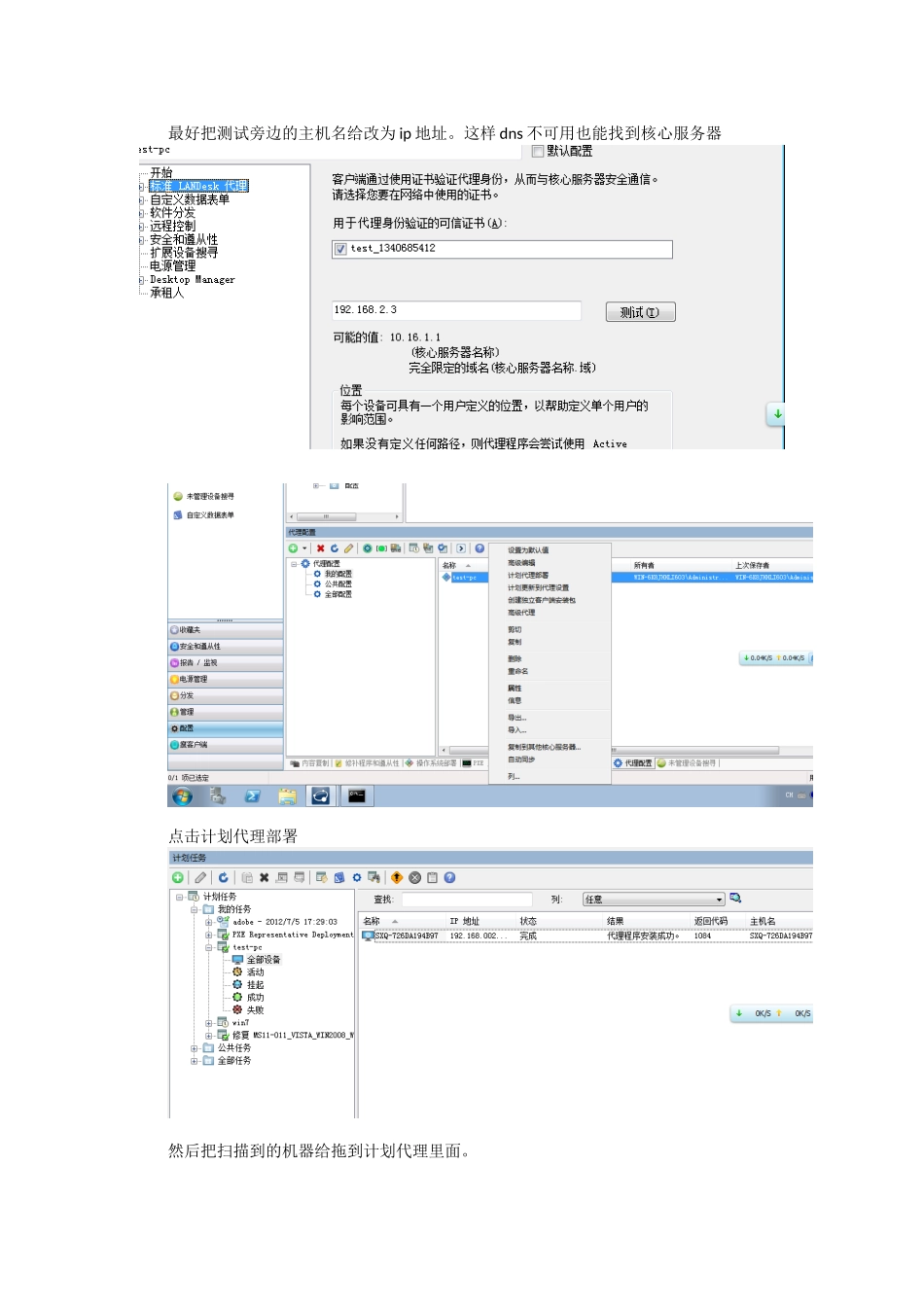
Task: Select 全部配置 tree node
Action: click(338, 594)
